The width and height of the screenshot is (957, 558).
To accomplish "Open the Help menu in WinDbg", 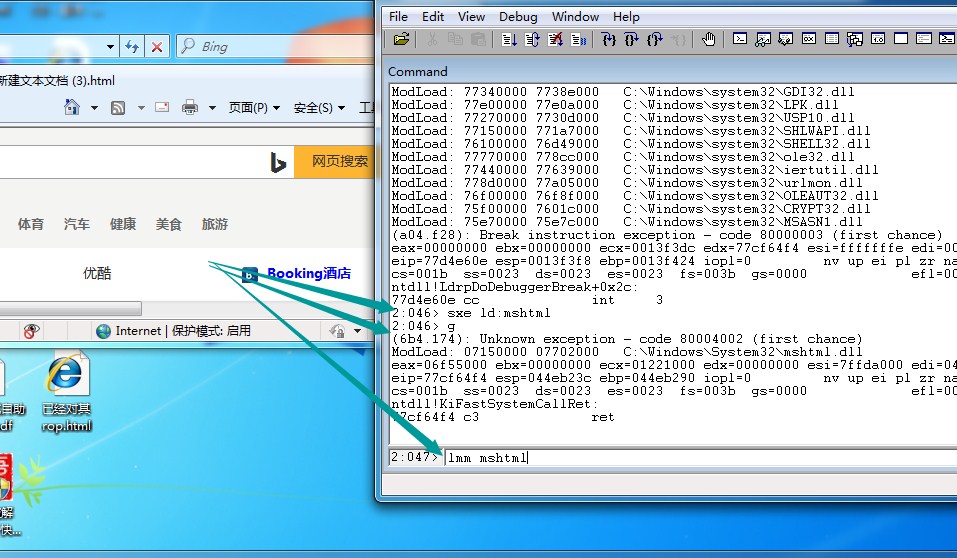I will 626,16.
